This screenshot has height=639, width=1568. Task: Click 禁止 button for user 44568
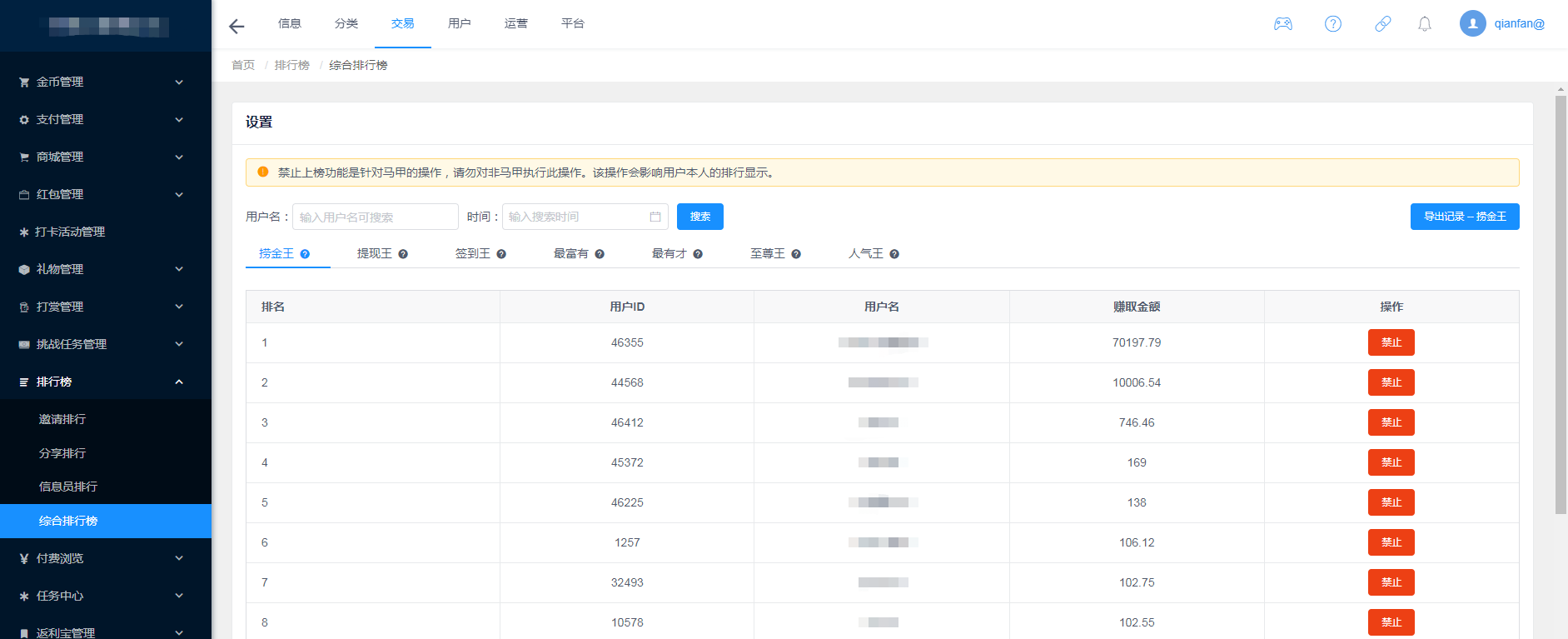[x=1391, y=382]
